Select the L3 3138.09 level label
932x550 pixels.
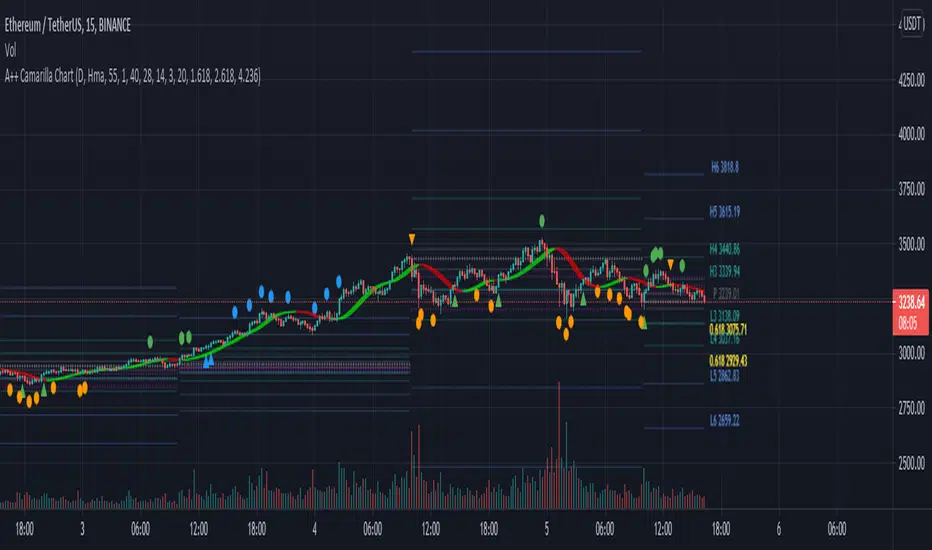coord(725,316)
